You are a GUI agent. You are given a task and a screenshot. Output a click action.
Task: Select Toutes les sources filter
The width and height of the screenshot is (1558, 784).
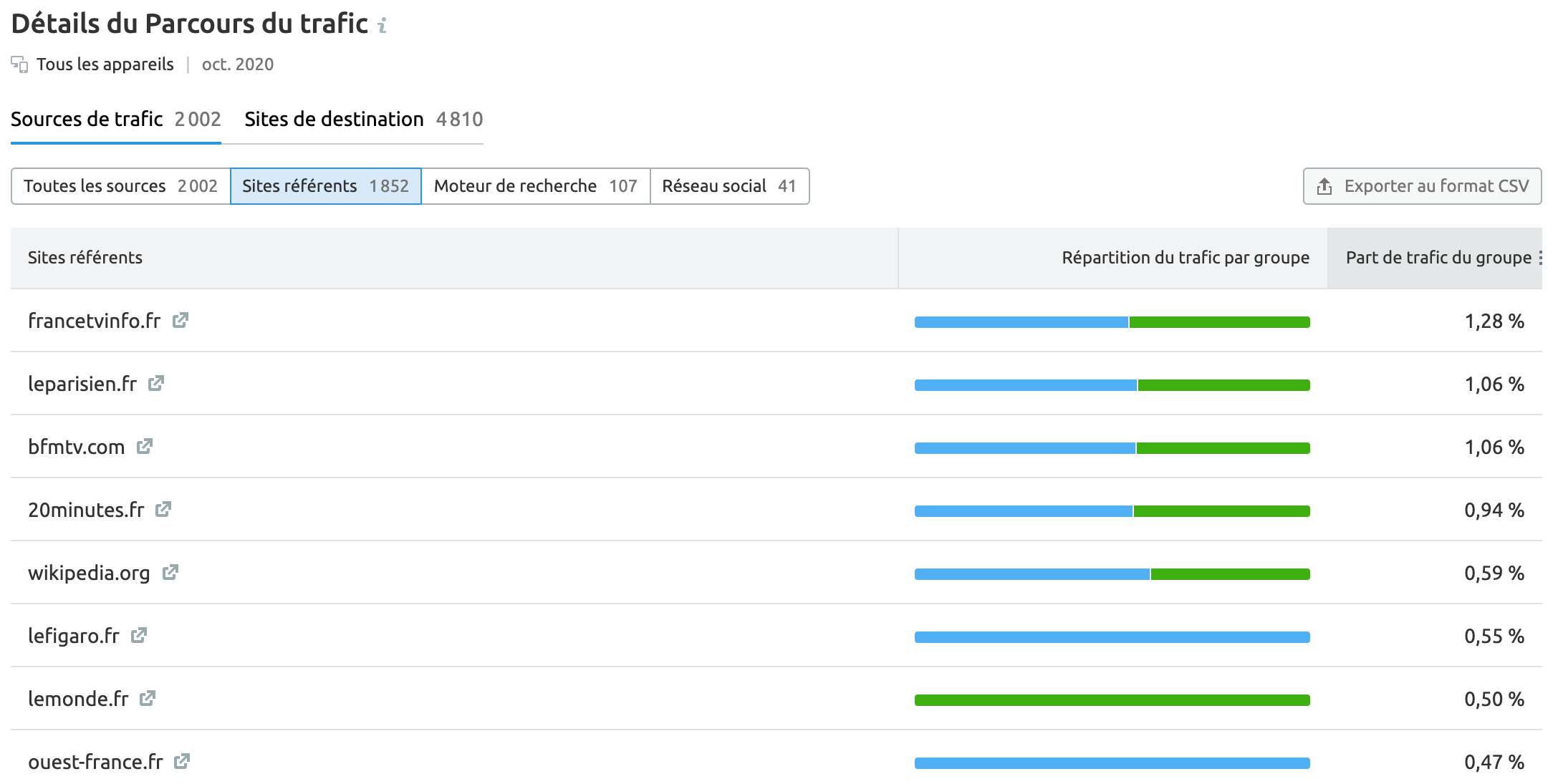120,186
